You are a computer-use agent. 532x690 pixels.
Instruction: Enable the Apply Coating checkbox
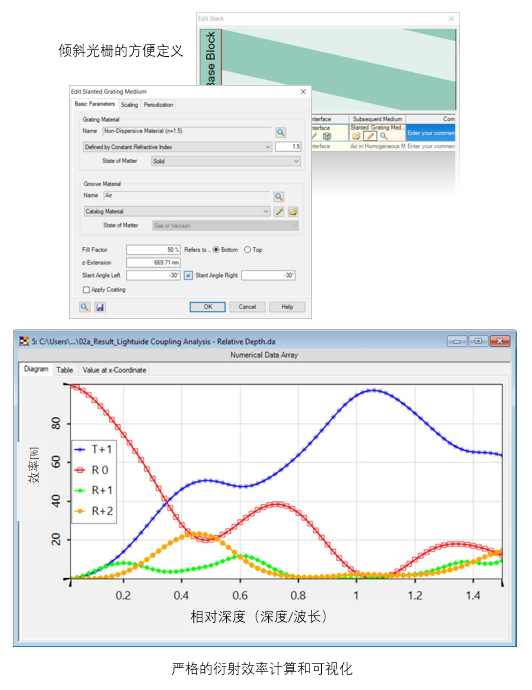[x=86, y=290]
